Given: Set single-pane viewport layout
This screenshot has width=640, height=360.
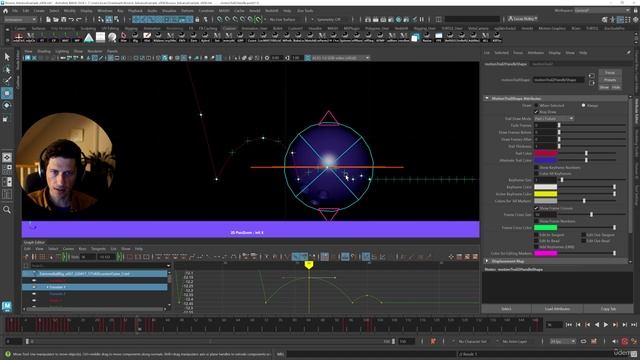Looking at the screenshot, I should click(x=7, y=157).
